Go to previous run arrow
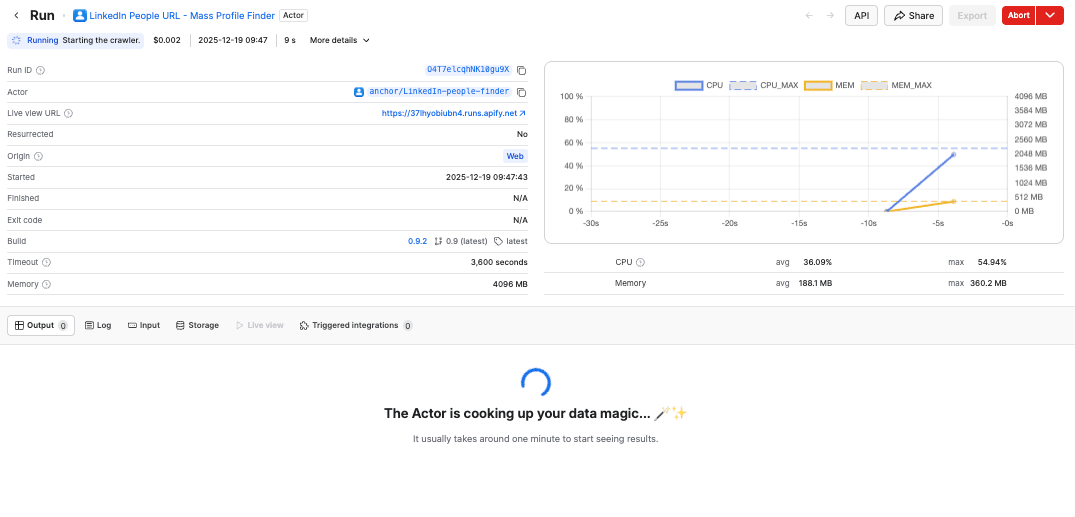Viewport: 1075px width, 517px height. (809, 15)
